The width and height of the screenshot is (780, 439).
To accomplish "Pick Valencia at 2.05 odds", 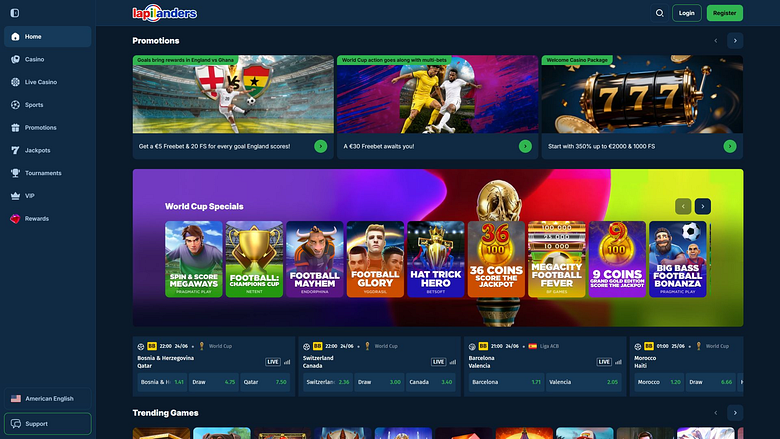I will point(584,382).
